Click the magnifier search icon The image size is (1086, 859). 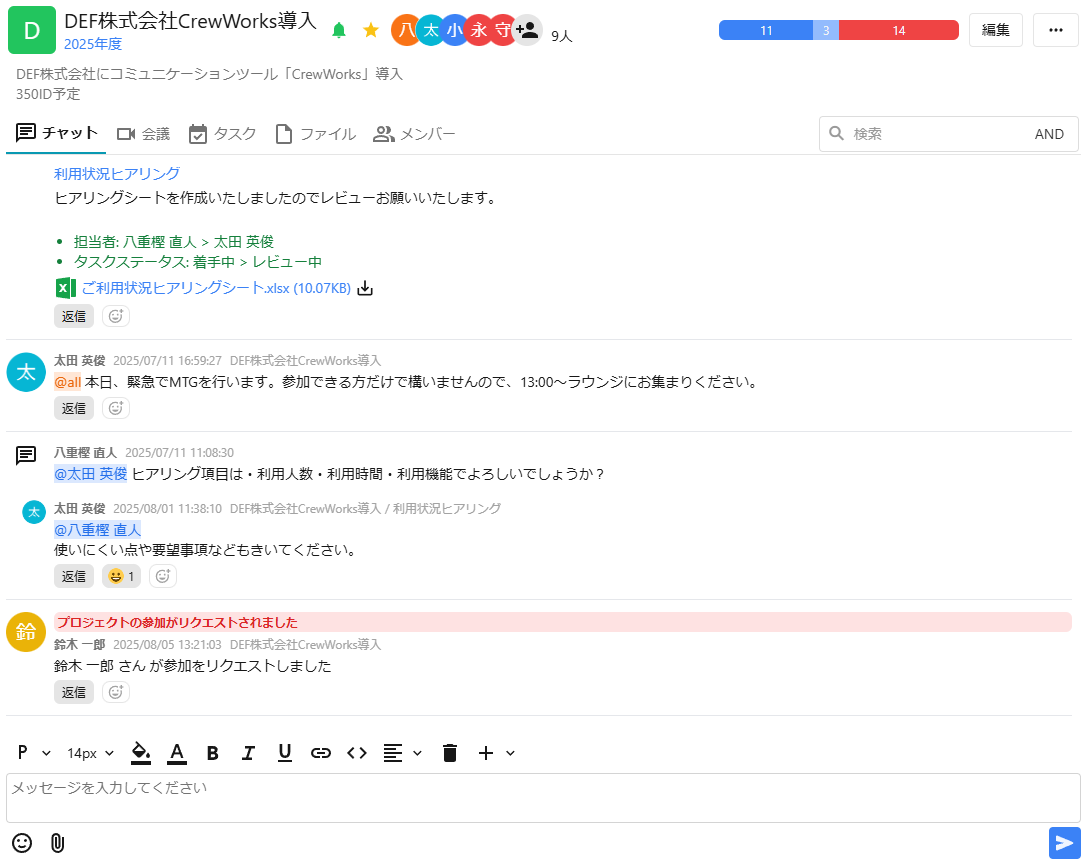tap(836, 133)
